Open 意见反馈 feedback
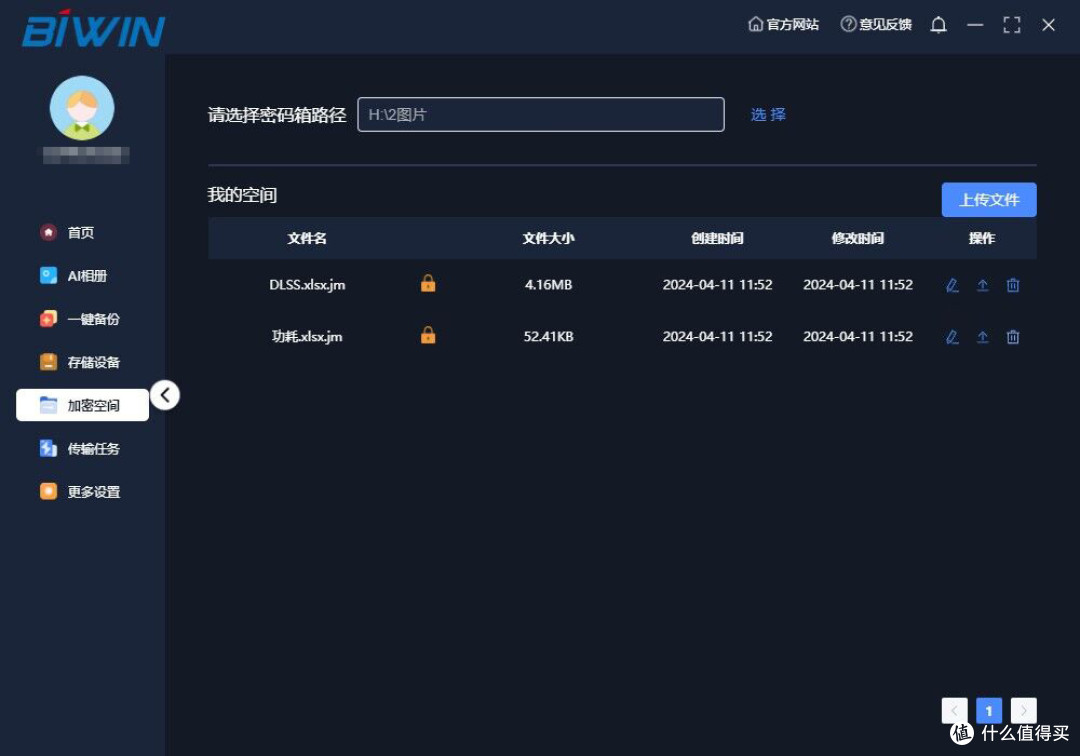Viewport: 1080px width, 756px height. click(x=875, y=25)
